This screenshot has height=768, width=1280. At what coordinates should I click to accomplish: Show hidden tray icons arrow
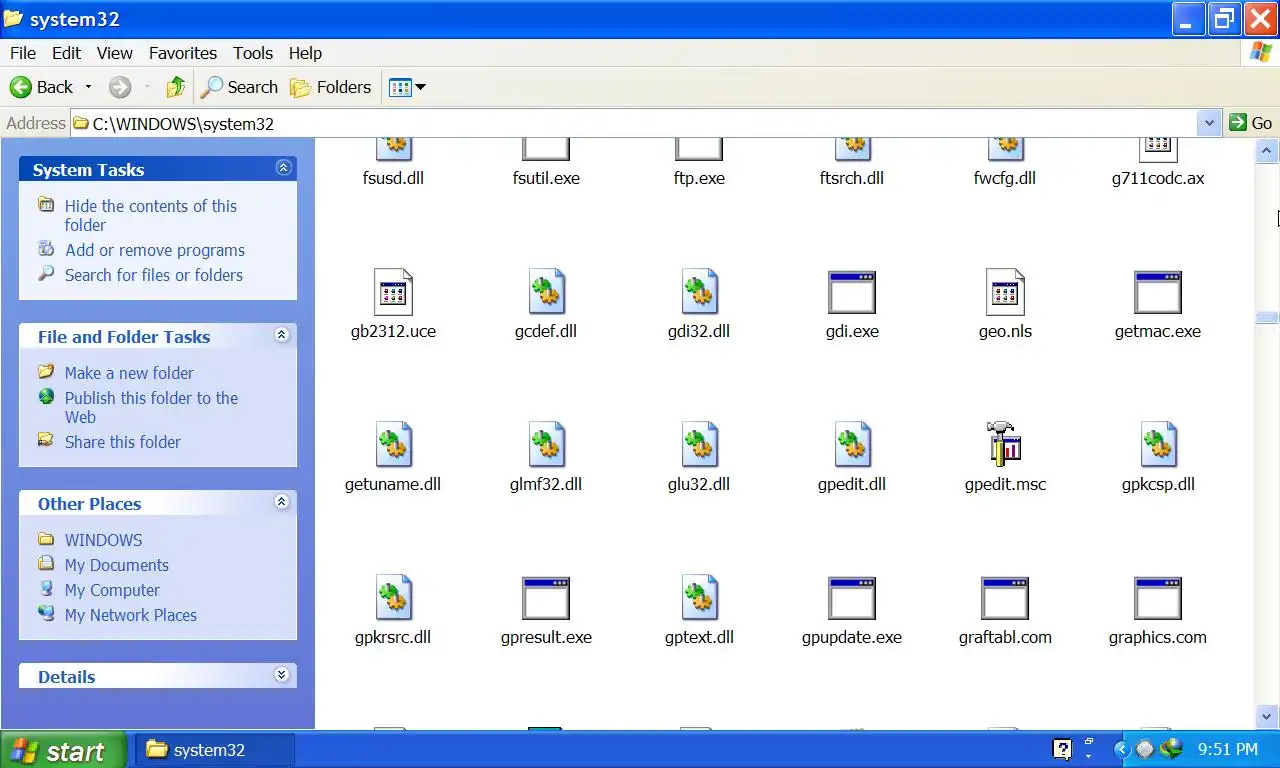[x=1121, y=749]
